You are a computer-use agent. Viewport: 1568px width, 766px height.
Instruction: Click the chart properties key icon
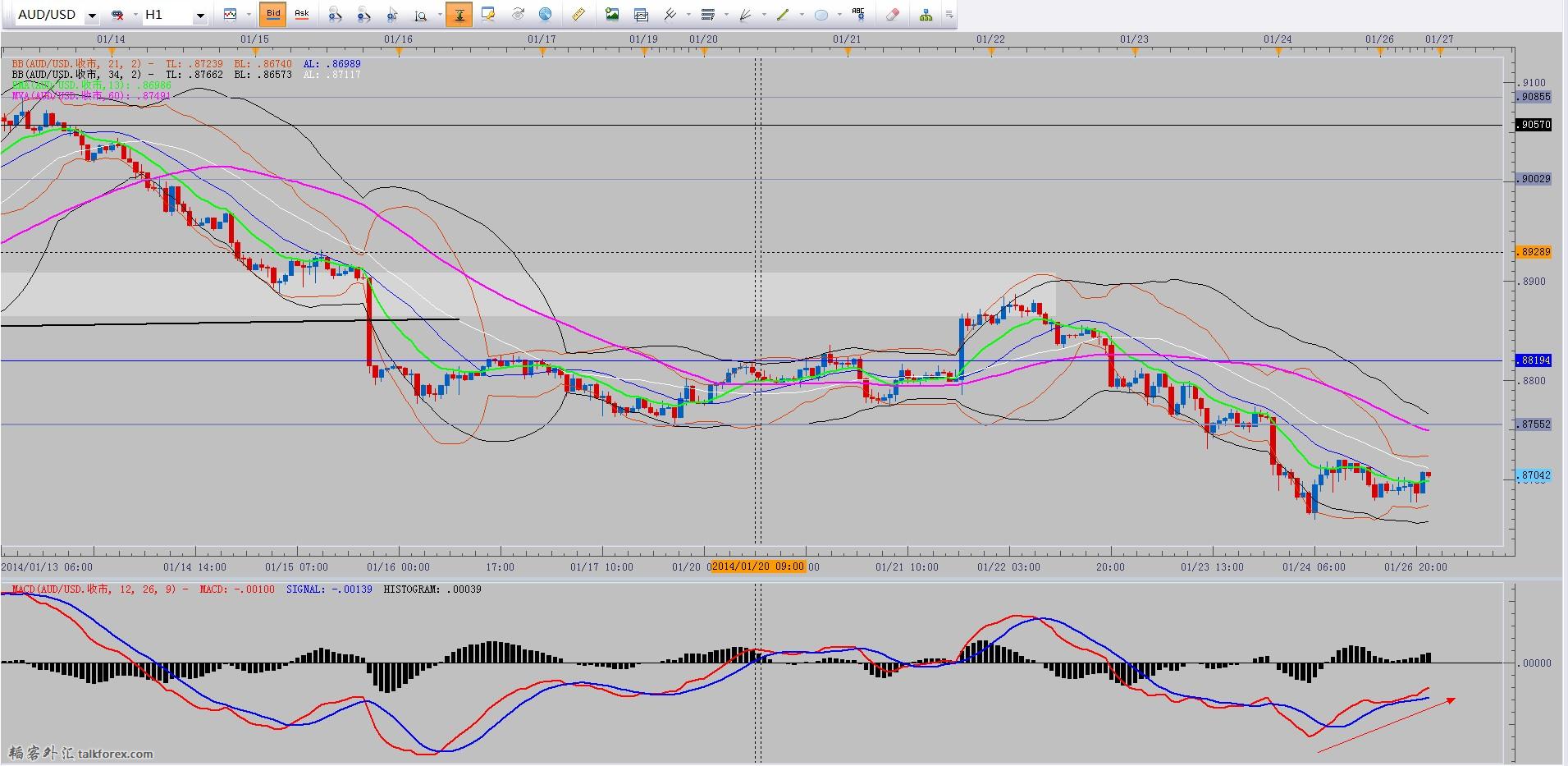tap(489, 15)
